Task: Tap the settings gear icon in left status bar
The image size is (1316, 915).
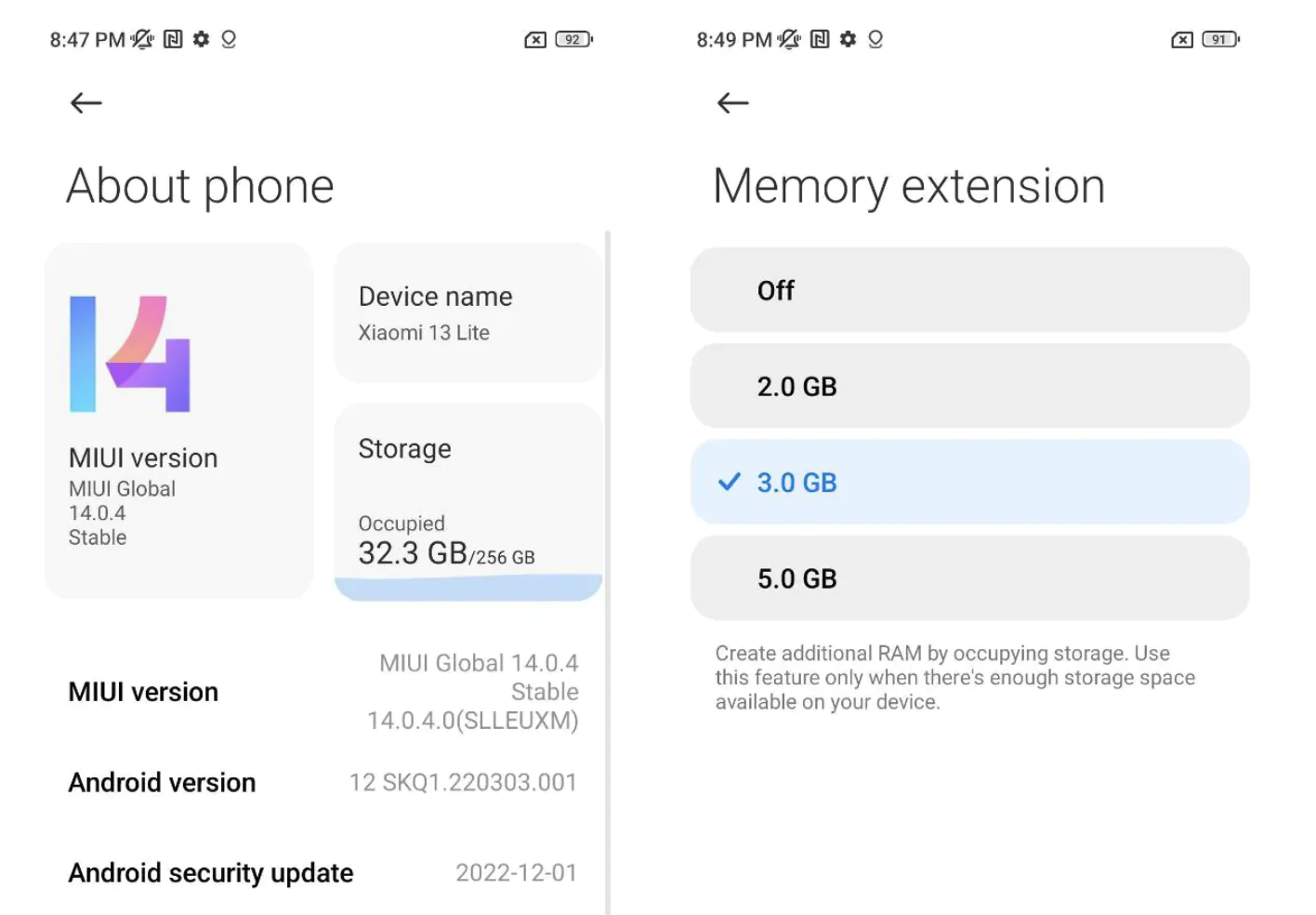Action: 202,39
